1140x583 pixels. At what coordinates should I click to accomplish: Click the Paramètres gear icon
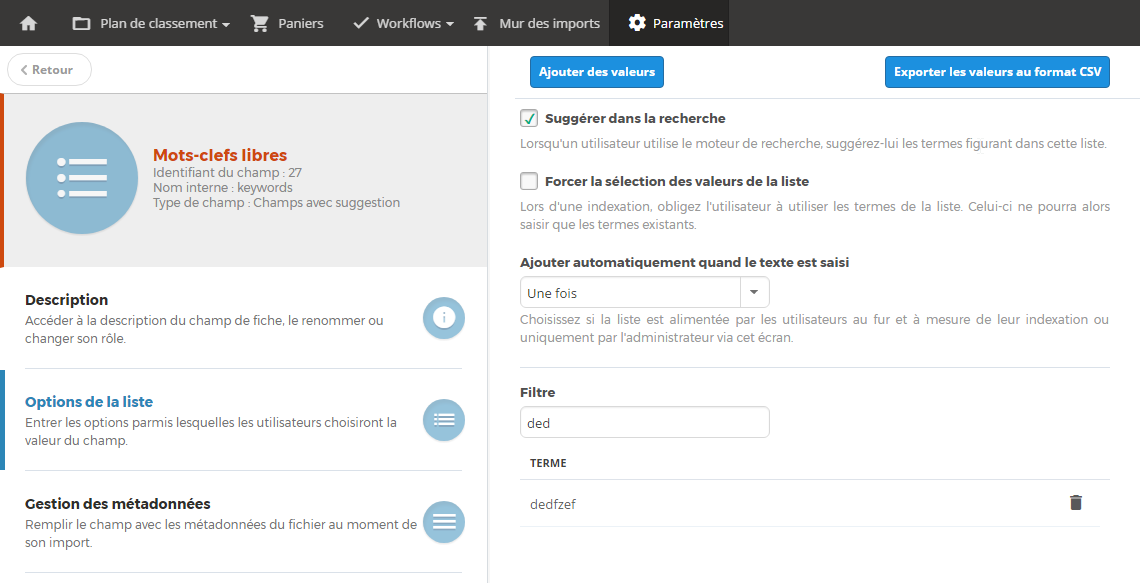[x=637, y=23]
